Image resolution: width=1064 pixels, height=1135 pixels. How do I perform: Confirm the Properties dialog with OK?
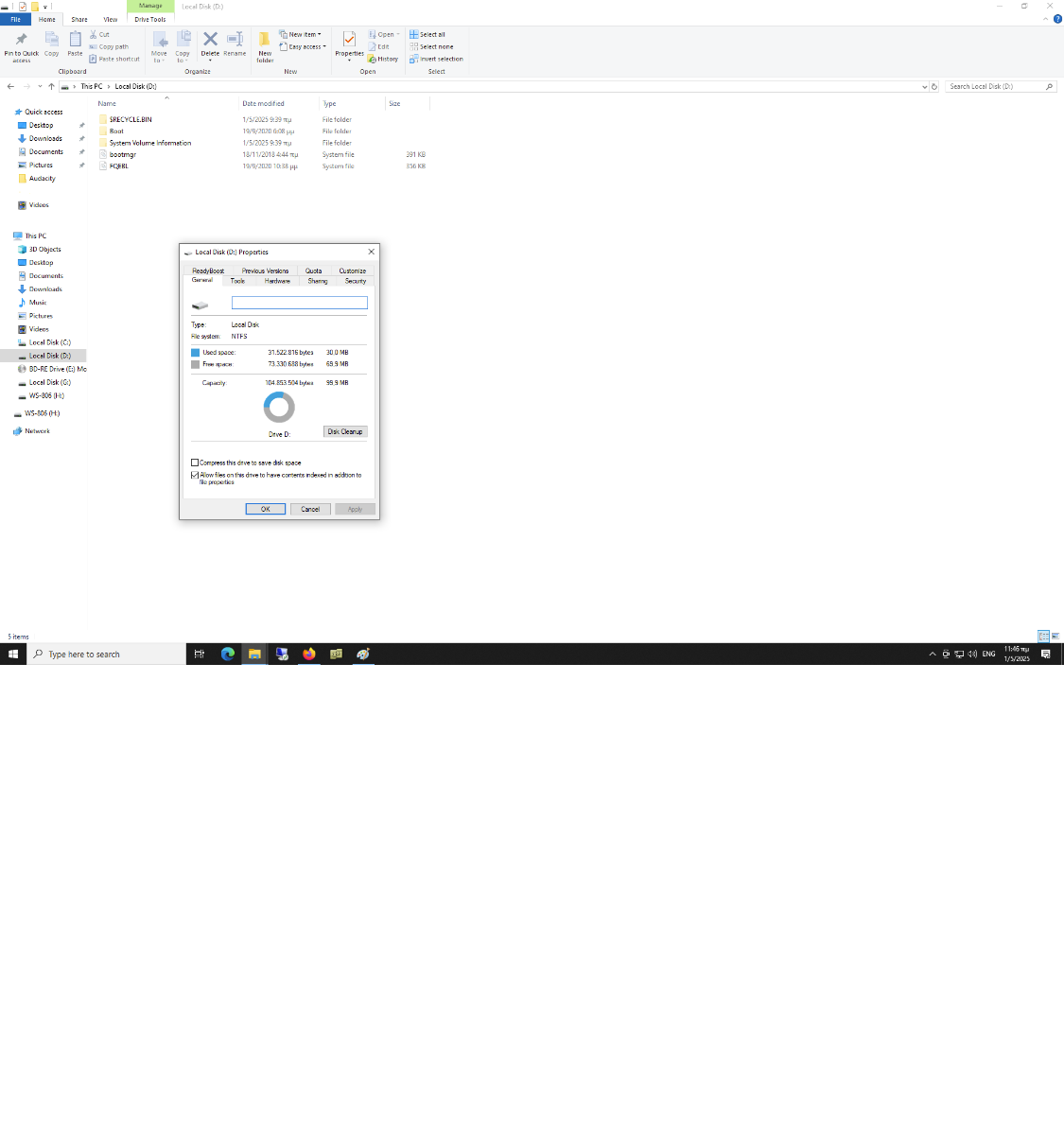click(266, 509)
